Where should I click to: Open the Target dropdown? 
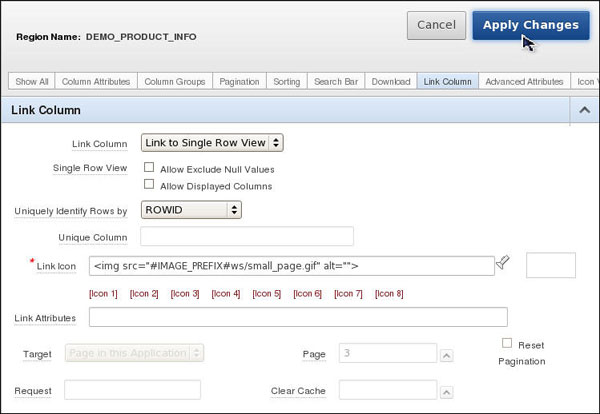pyautogui.click(x=135, y=353)
